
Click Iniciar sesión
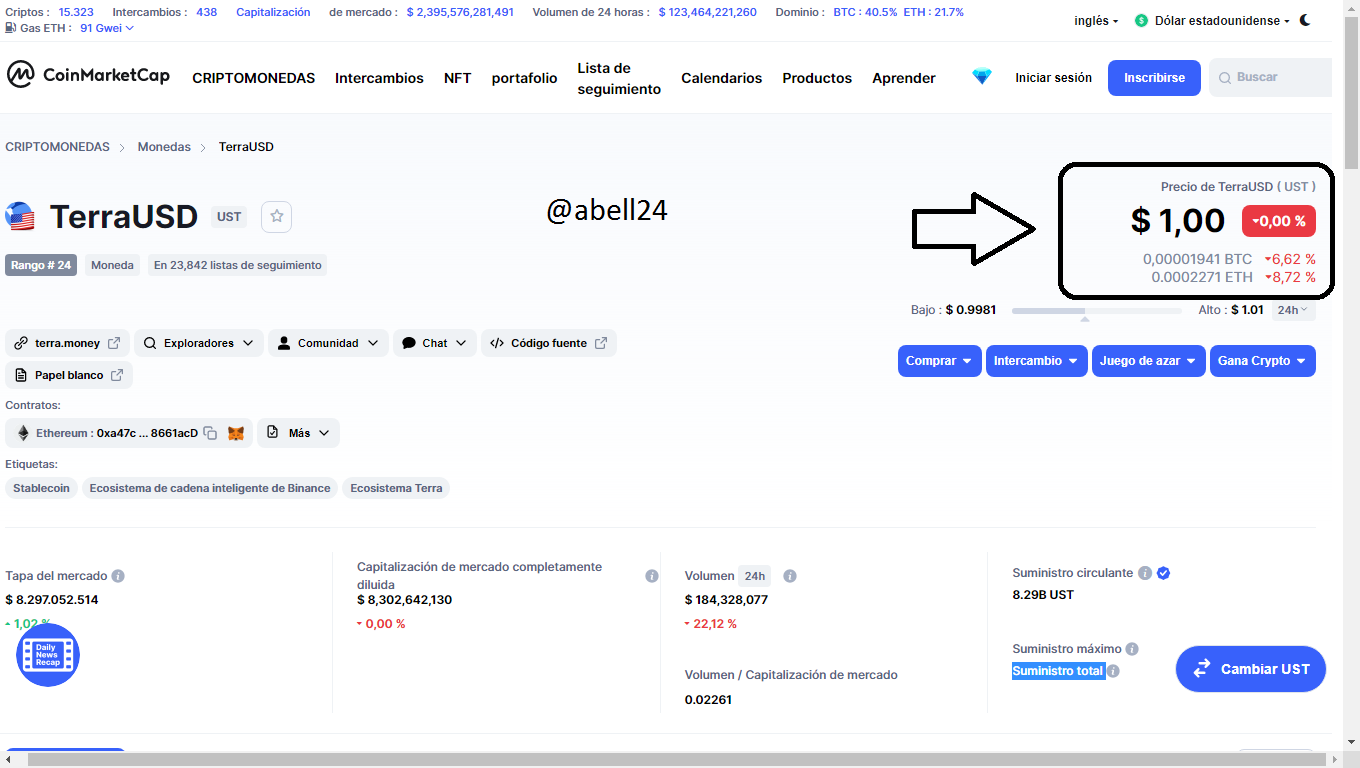pos(1054,77)
